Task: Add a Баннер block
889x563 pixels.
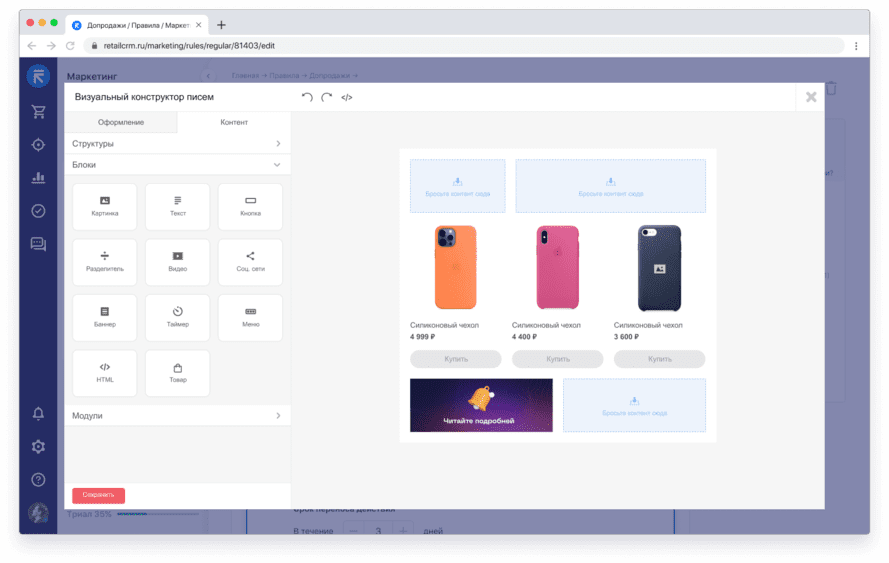Action: (x=105, y=318)
